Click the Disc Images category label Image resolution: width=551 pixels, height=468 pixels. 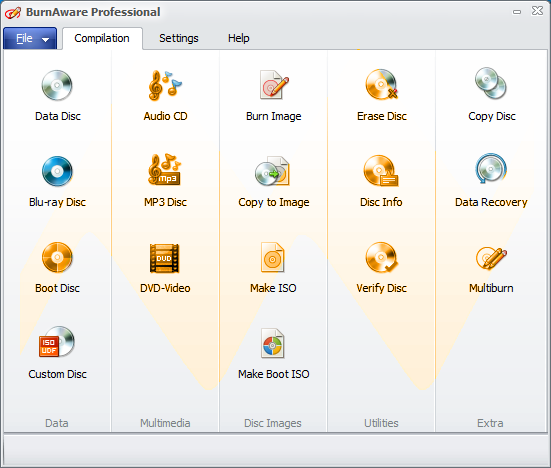pyautogui.click(x=273, y=423)
